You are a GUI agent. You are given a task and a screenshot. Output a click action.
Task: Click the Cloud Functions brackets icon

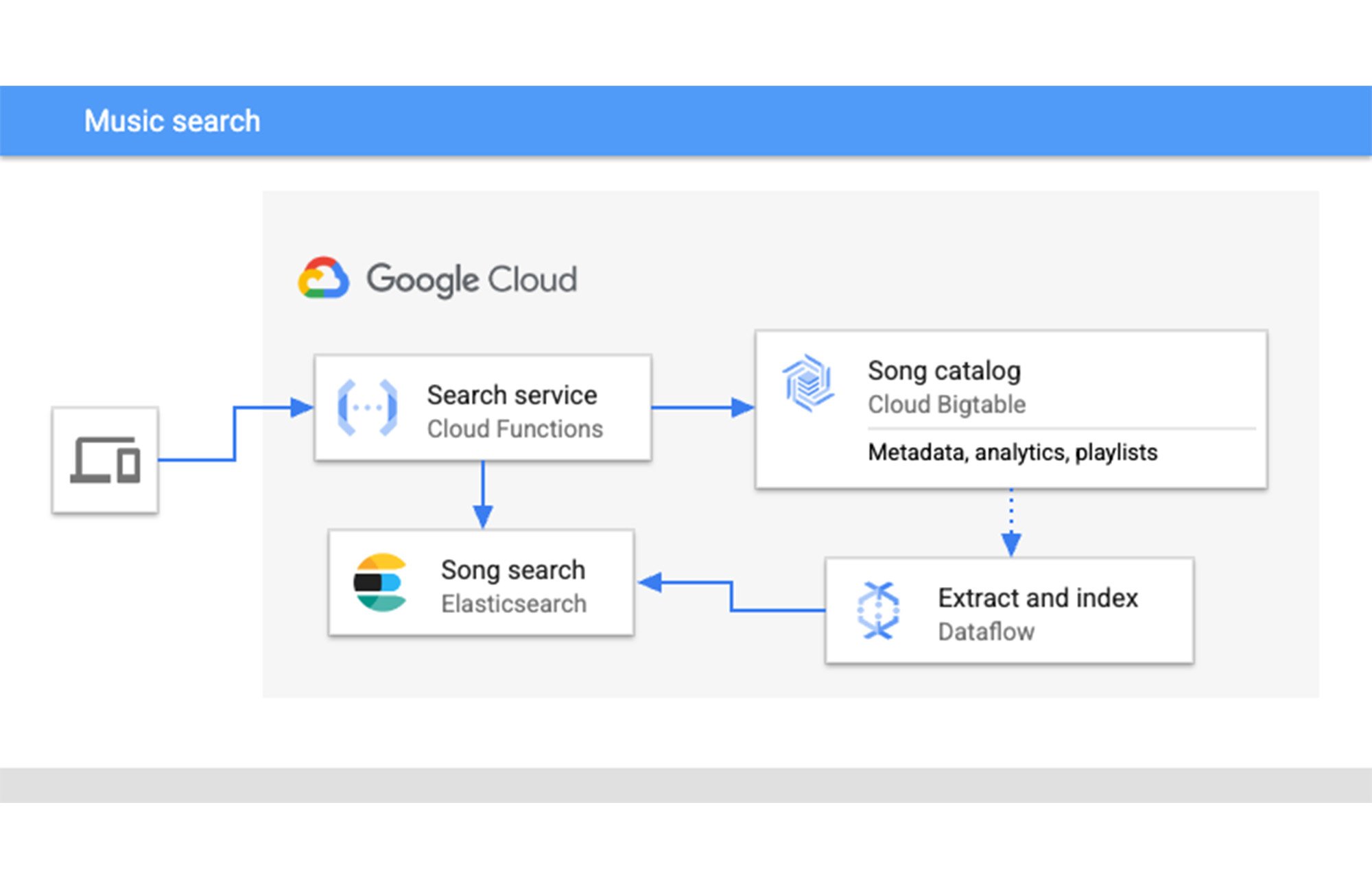tap(368, 407)
